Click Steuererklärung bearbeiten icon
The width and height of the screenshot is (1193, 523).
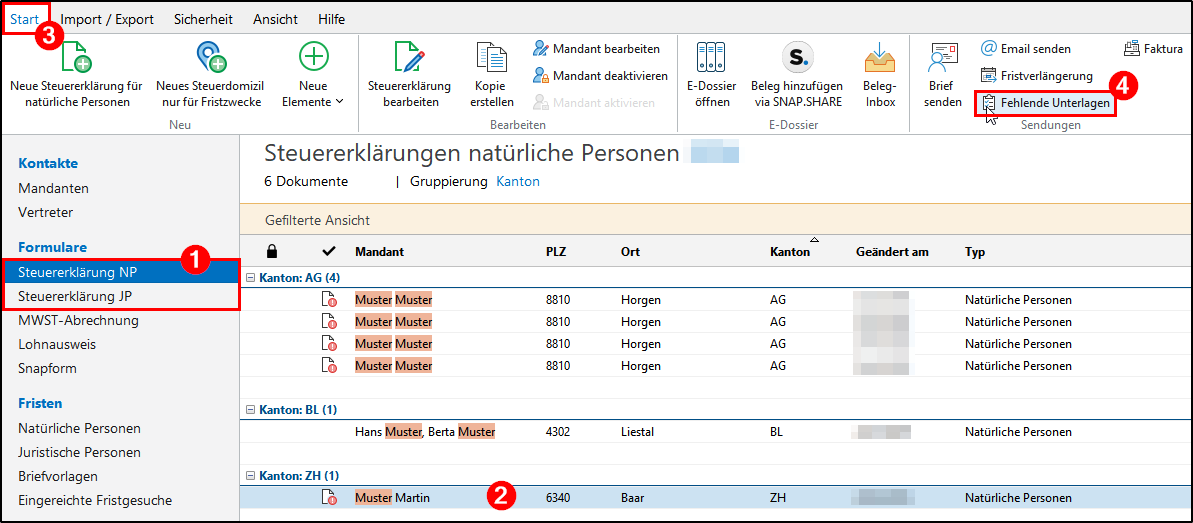(x=409, y=57)
